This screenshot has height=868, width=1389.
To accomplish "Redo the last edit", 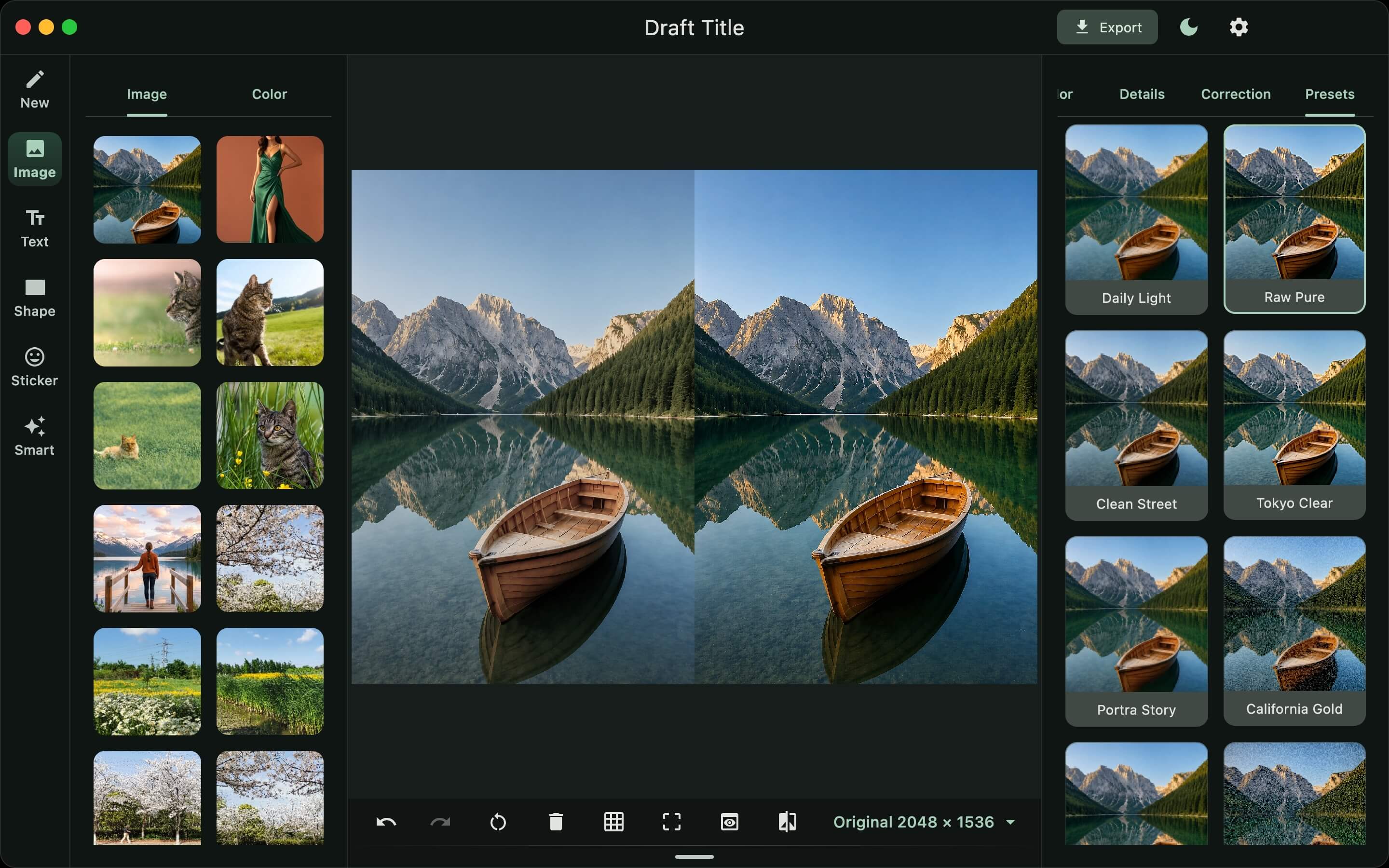I will tap(440, 822).
